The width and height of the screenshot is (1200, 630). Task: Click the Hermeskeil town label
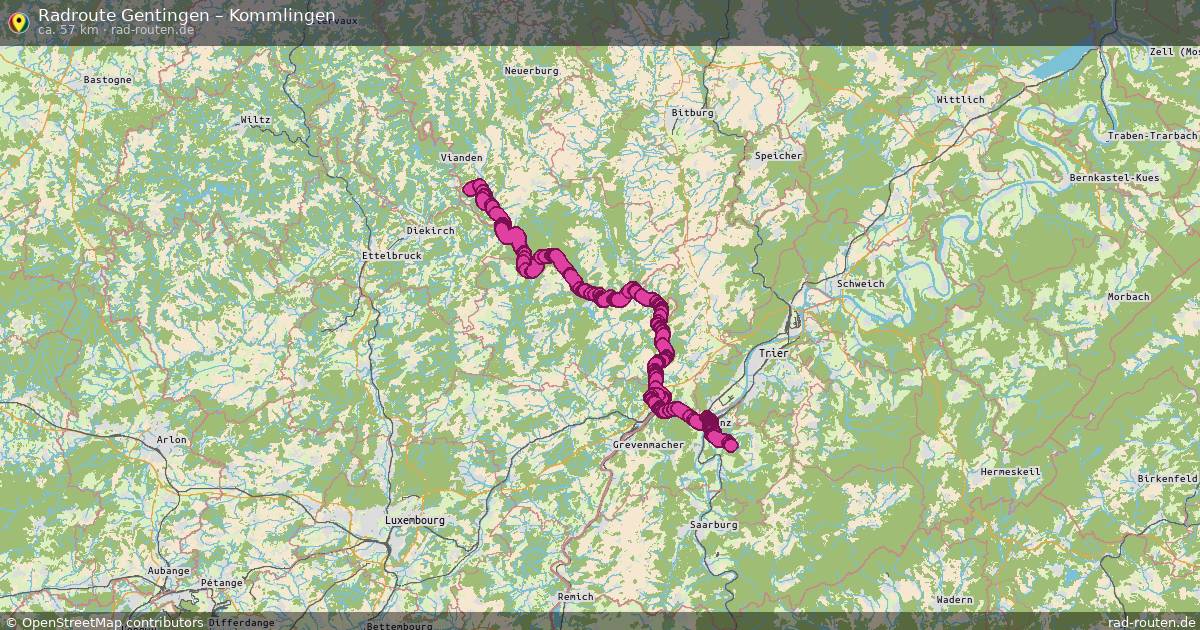pyautogui.click(x=1010, y=471)
